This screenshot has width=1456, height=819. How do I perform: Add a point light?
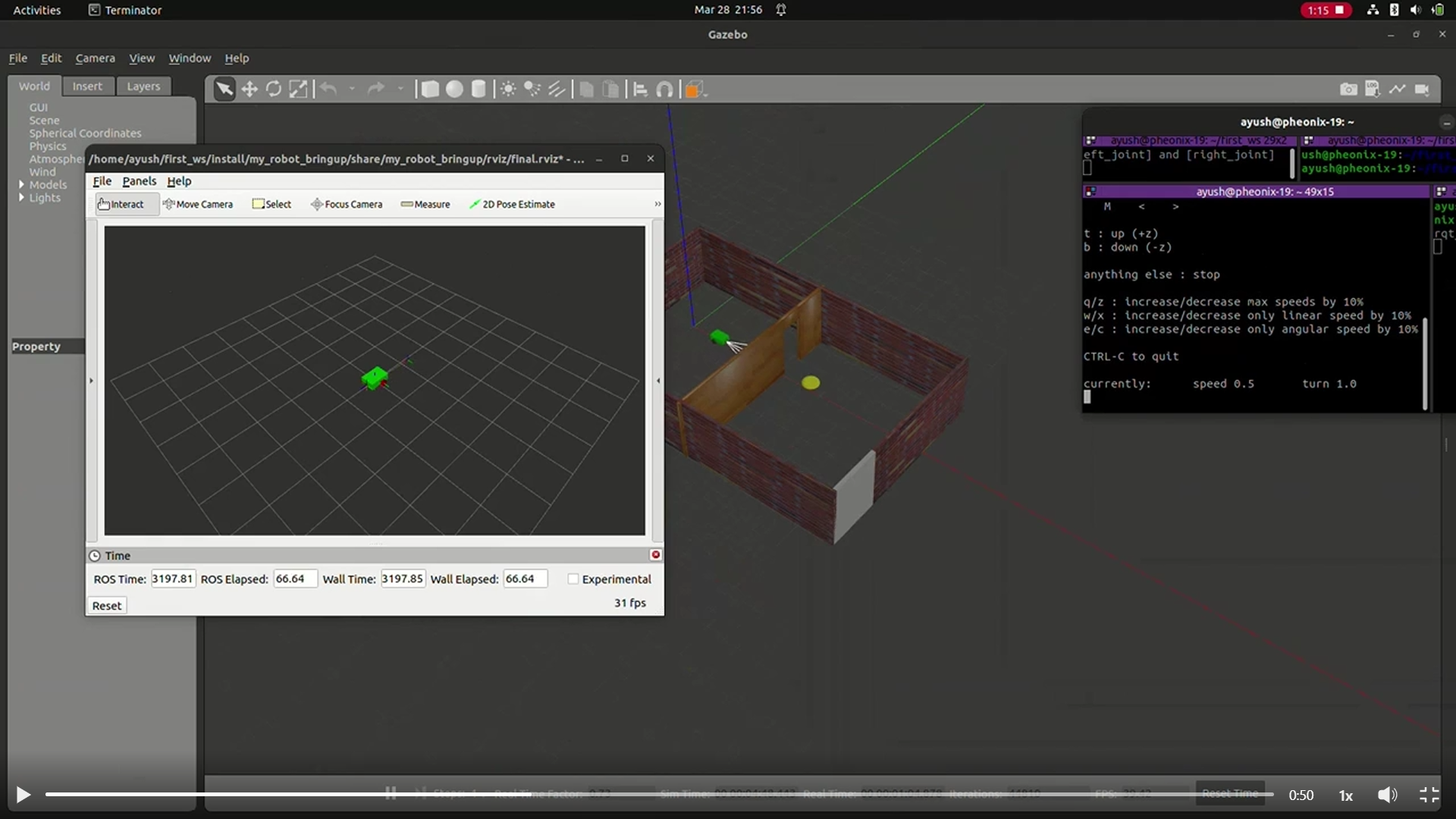[508, 89]
